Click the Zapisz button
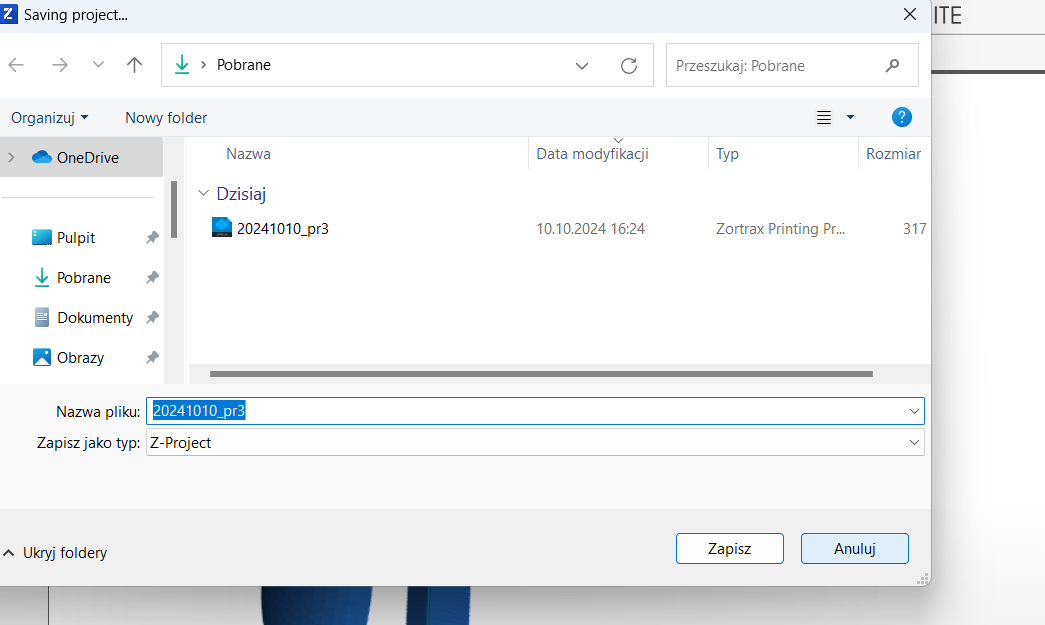1045x625 pixels. pos(730,548)
